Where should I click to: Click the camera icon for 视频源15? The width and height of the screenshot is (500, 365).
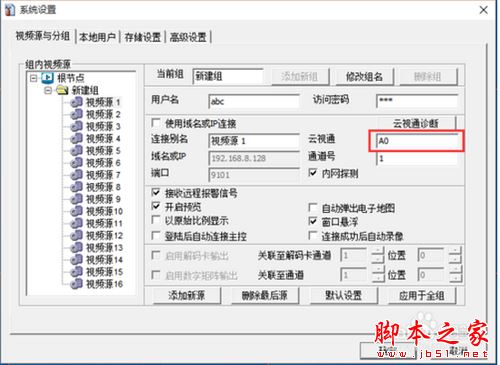(x=76, y=272)
